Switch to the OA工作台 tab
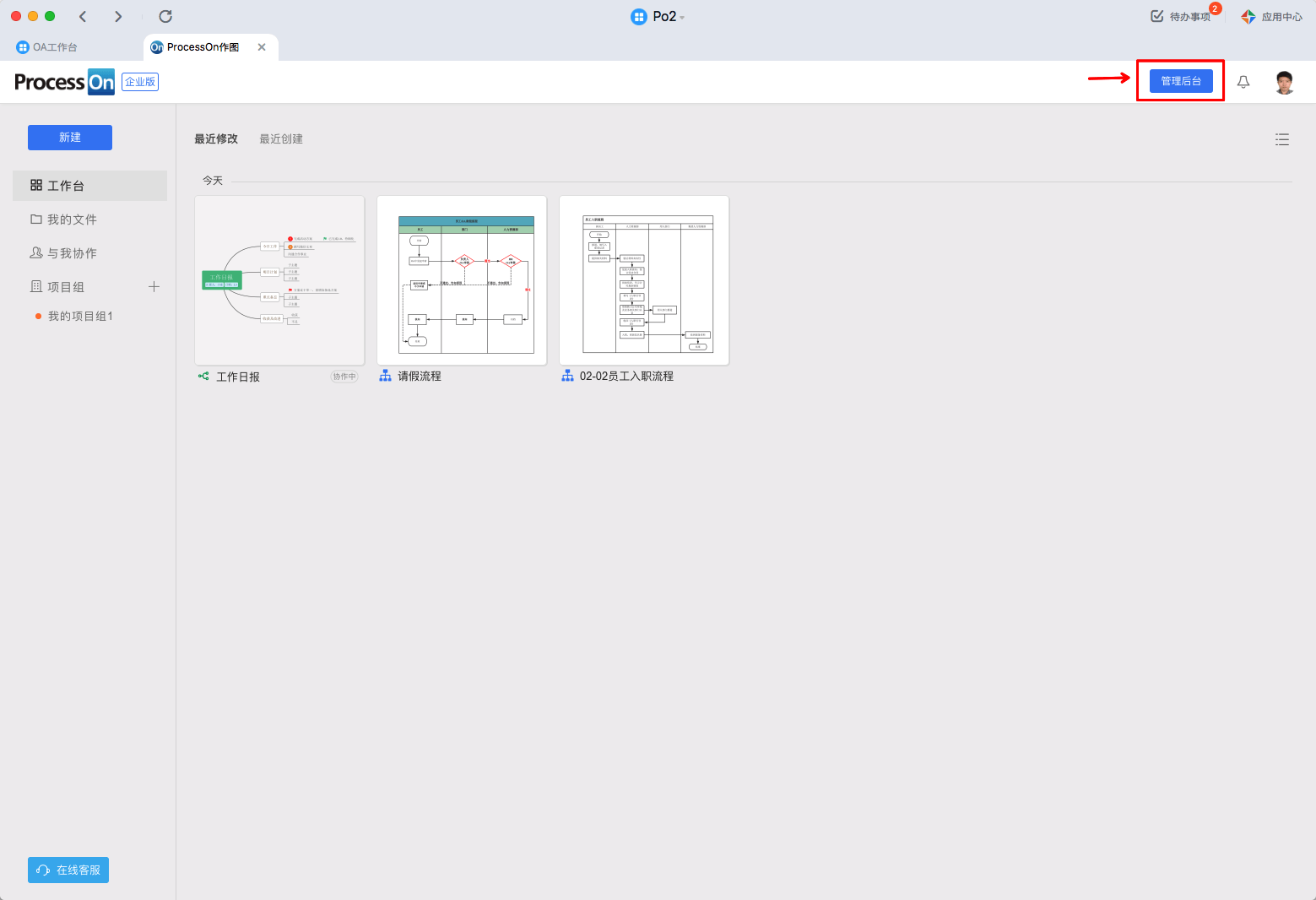The image size is (1316, 900). click(x=47, y=47)
